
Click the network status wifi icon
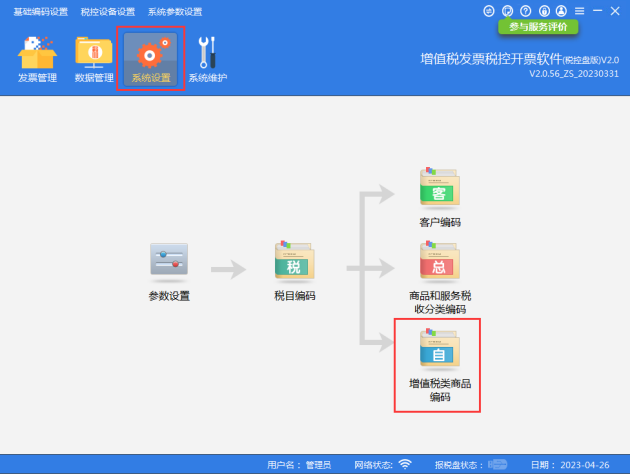tap(405, 464)
